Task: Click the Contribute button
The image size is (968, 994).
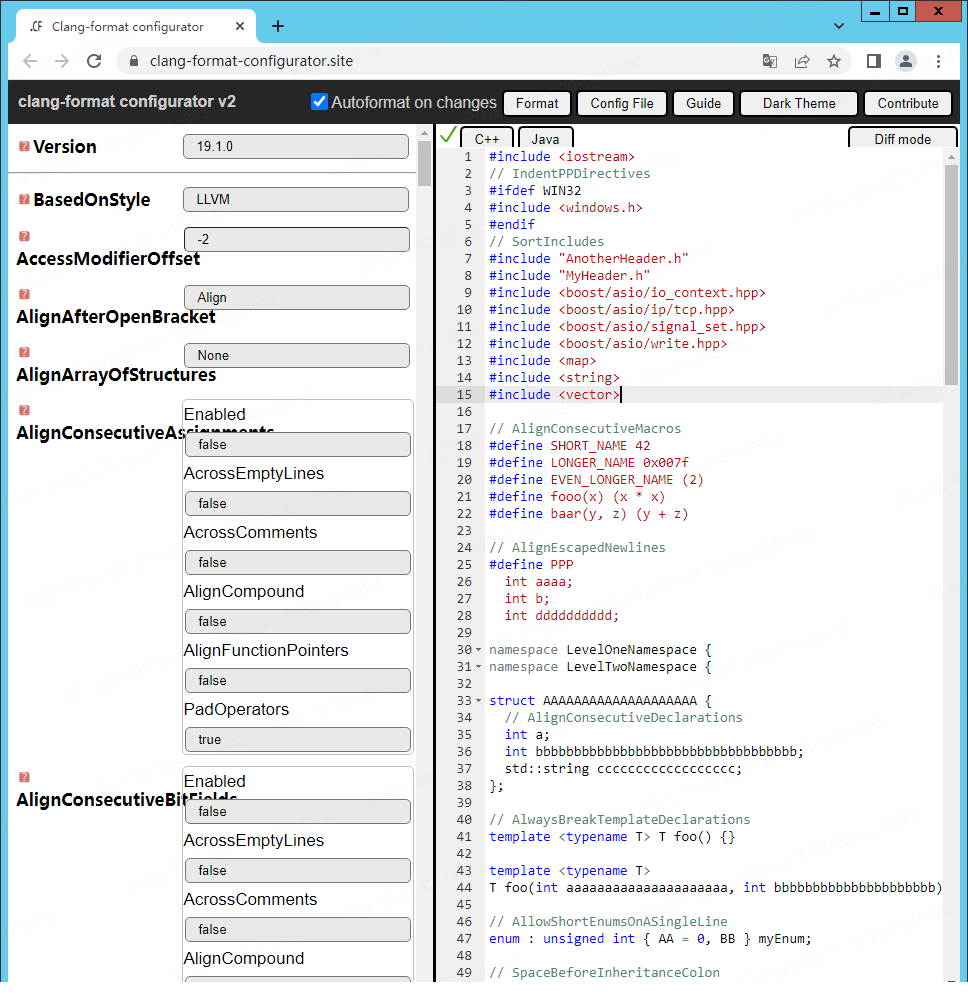Action: click(x=908, y=103)
